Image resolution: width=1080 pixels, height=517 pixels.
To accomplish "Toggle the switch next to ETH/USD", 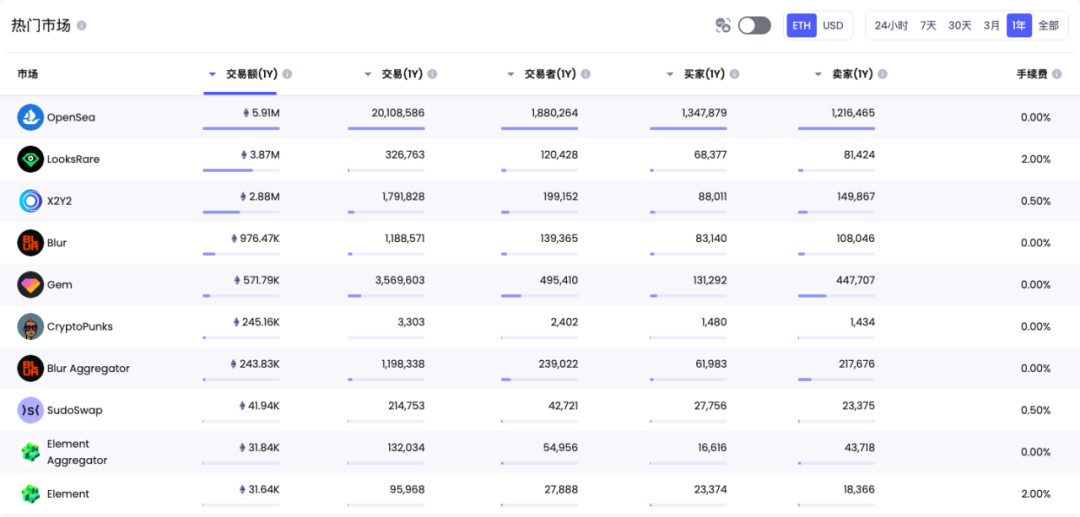I will point(754,25).
